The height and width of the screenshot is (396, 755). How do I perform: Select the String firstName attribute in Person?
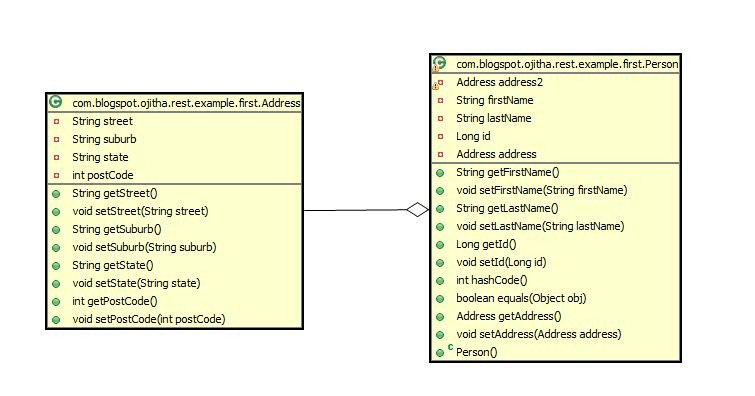click(x=495, y=100)
